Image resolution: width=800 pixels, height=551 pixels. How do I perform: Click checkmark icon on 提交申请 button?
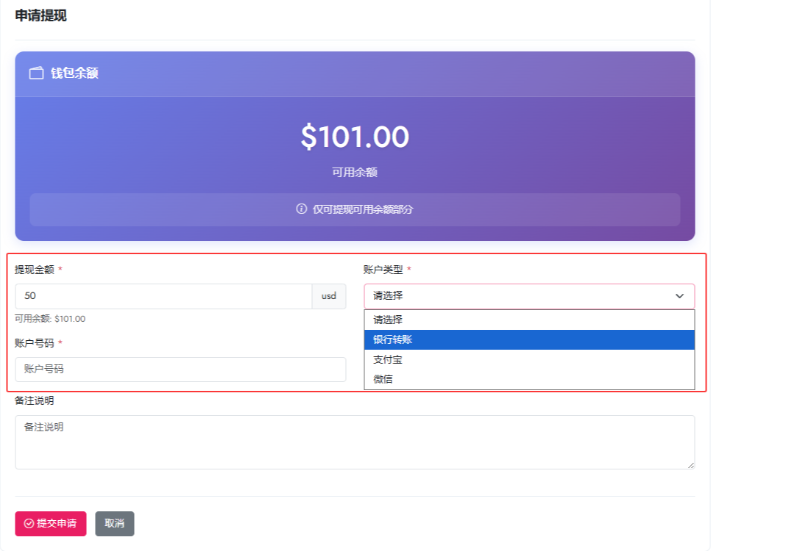click(x=29, y=523)
